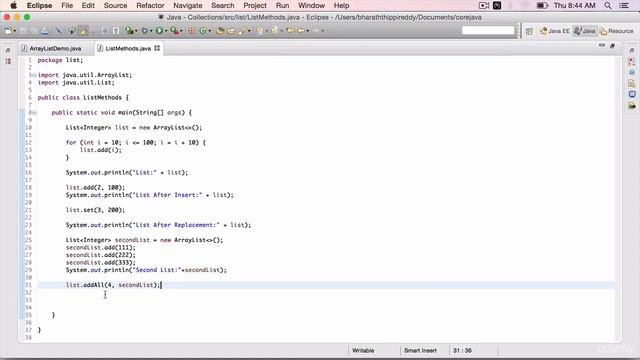
Task: Open the Navigate menu
Action: 188,5
